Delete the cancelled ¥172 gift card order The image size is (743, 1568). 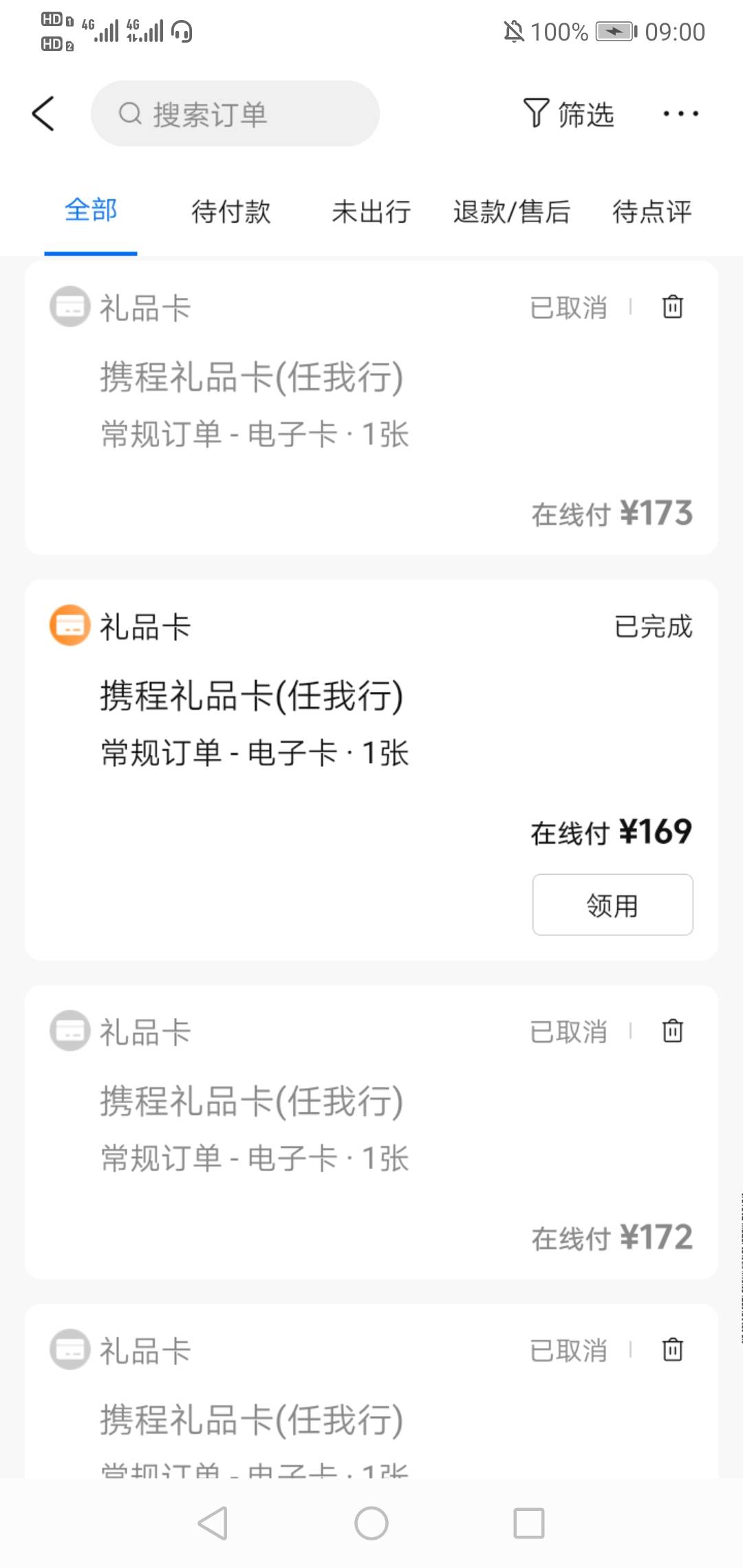coord(672,1031)
